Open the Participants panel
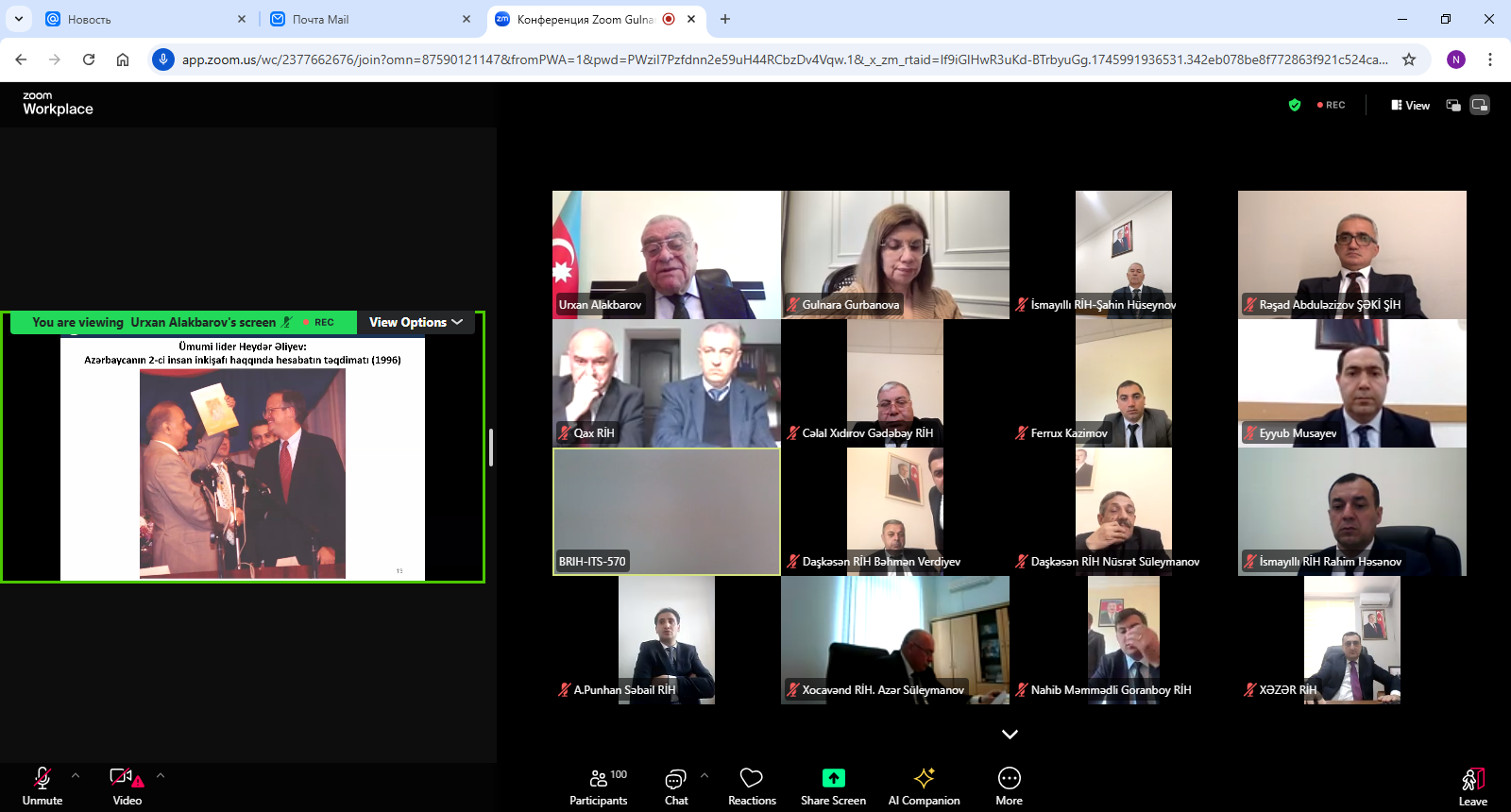Image resolution: width=1511 pixels, height=812 pixels. (x=598, y=787)
